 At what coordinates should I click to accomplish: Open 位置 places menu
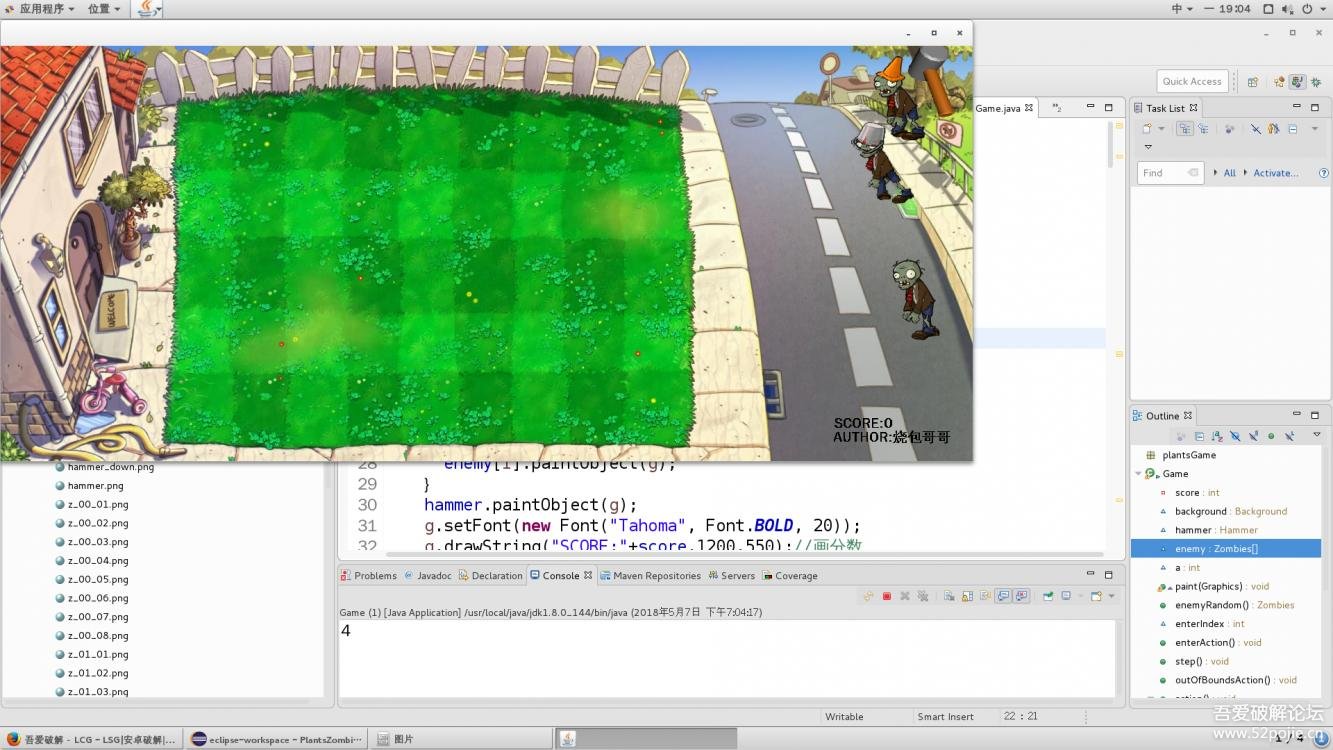coord(104,8)
